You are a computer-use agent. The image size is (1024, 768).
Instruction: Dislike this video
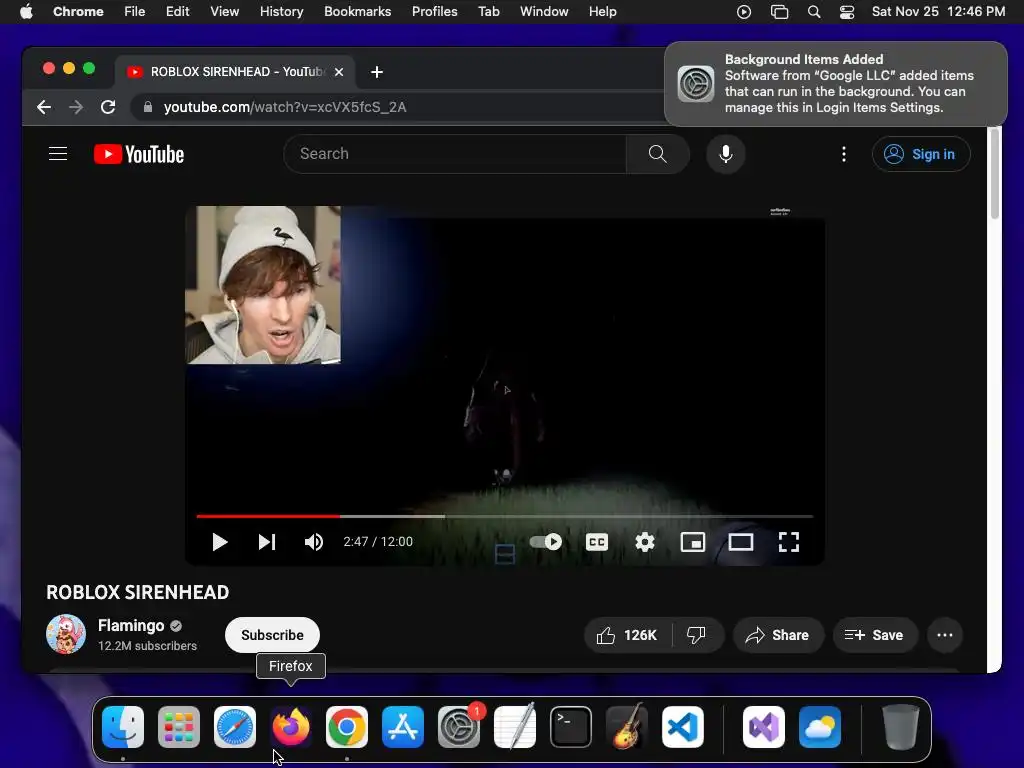(696, 635)
